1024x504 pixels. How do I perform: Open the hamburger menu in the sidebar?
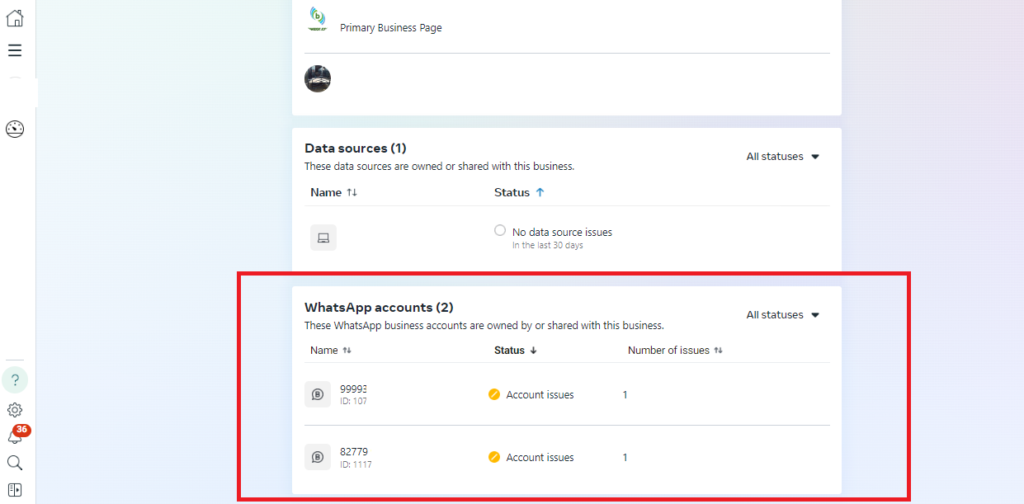click(x=14, y=50)
